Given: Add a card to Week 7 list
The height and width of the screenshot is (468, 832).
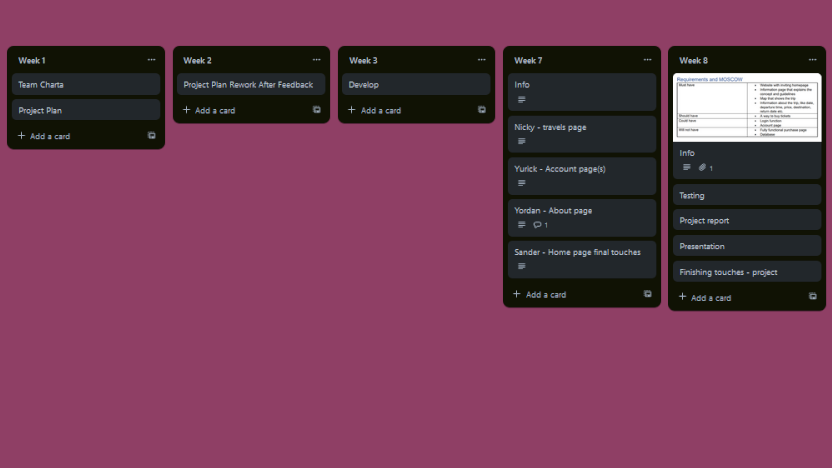Looking at the screenshot, I should coord(540,294).
